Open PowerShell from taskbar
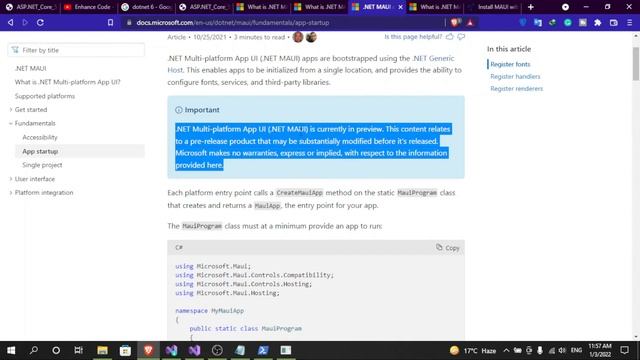The width and height of the screenshot is (640, 360). tap(263, 350)
